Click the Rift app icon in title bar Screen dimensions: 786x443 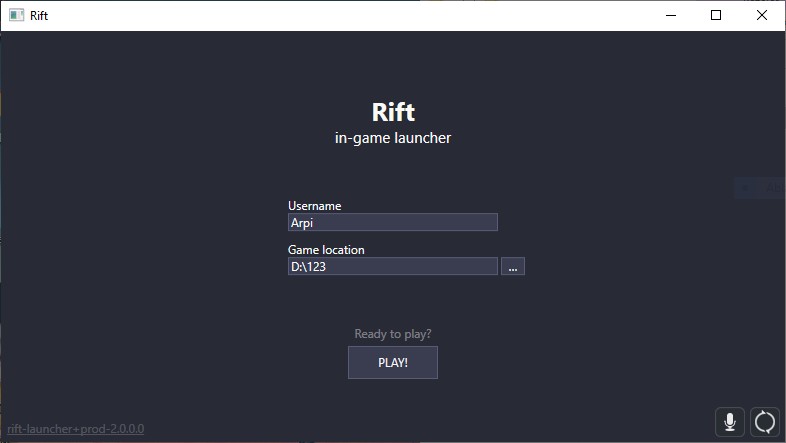(16, 15)
